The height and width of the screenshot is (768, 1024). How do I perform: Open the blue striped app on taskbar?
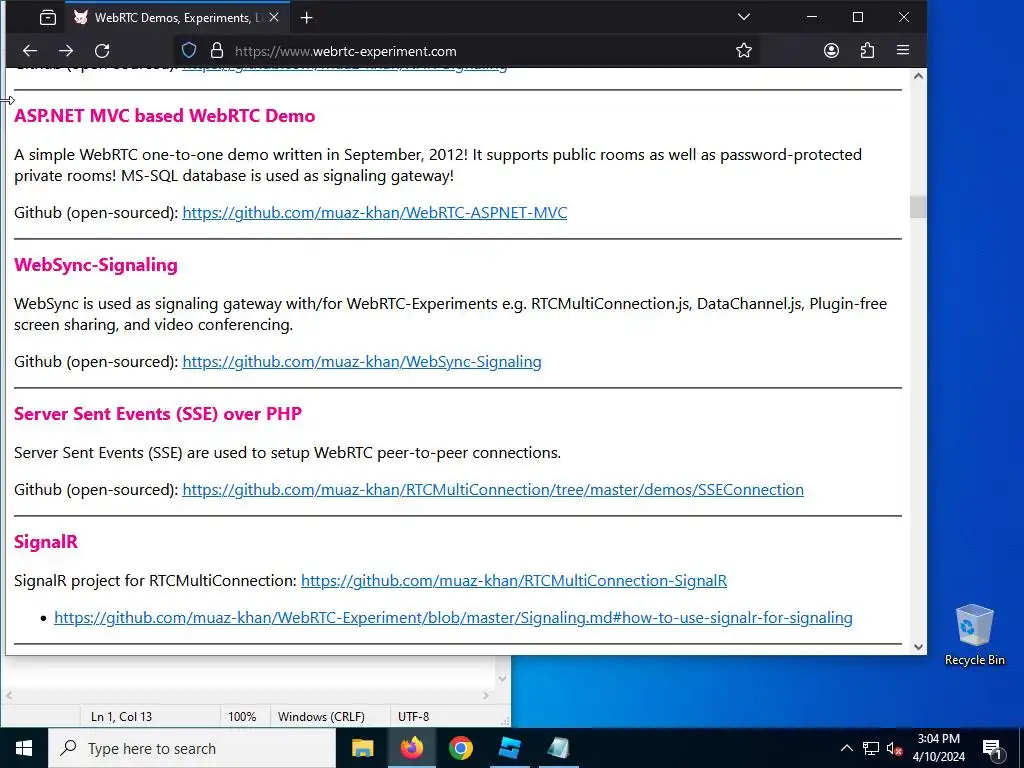[509, 748]
